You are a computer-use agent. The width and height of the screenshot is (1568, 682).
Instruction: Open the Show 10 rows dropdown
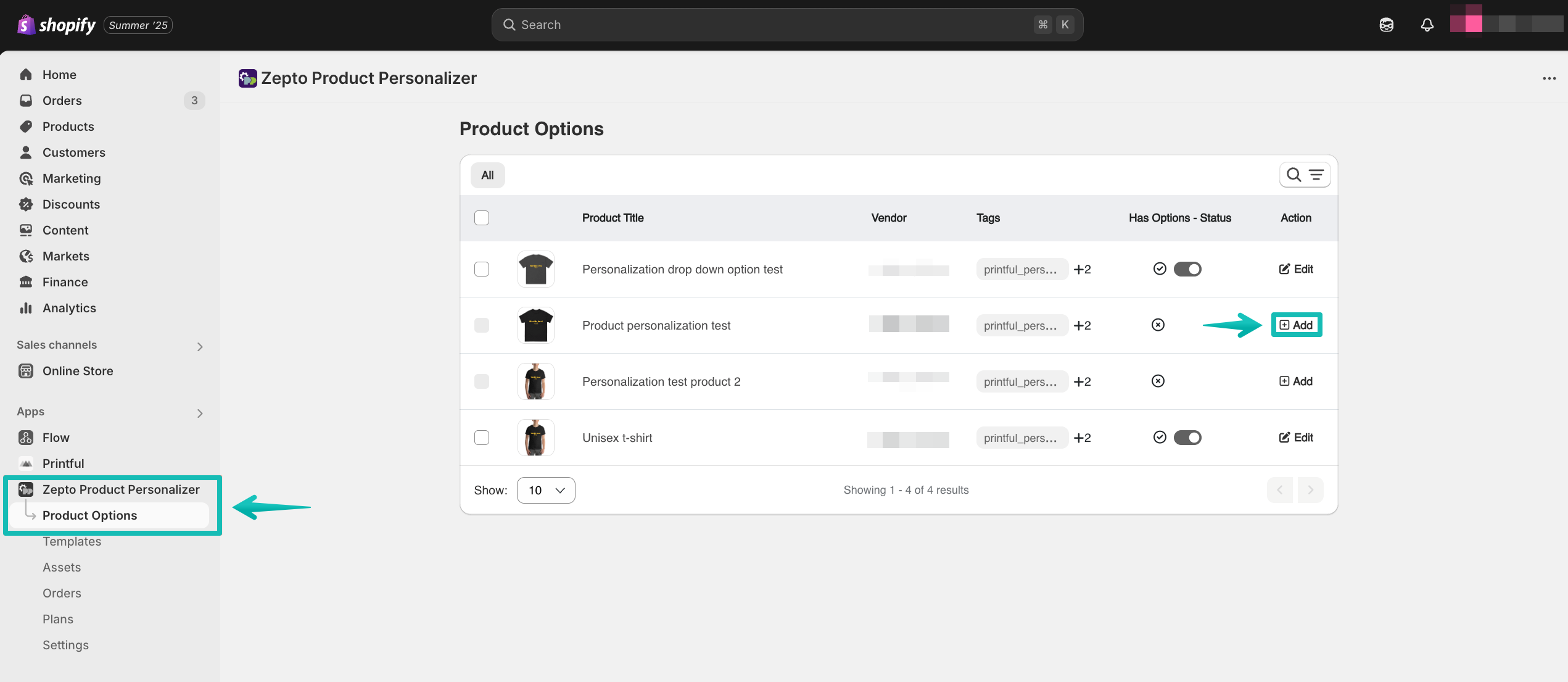point(546,490)
